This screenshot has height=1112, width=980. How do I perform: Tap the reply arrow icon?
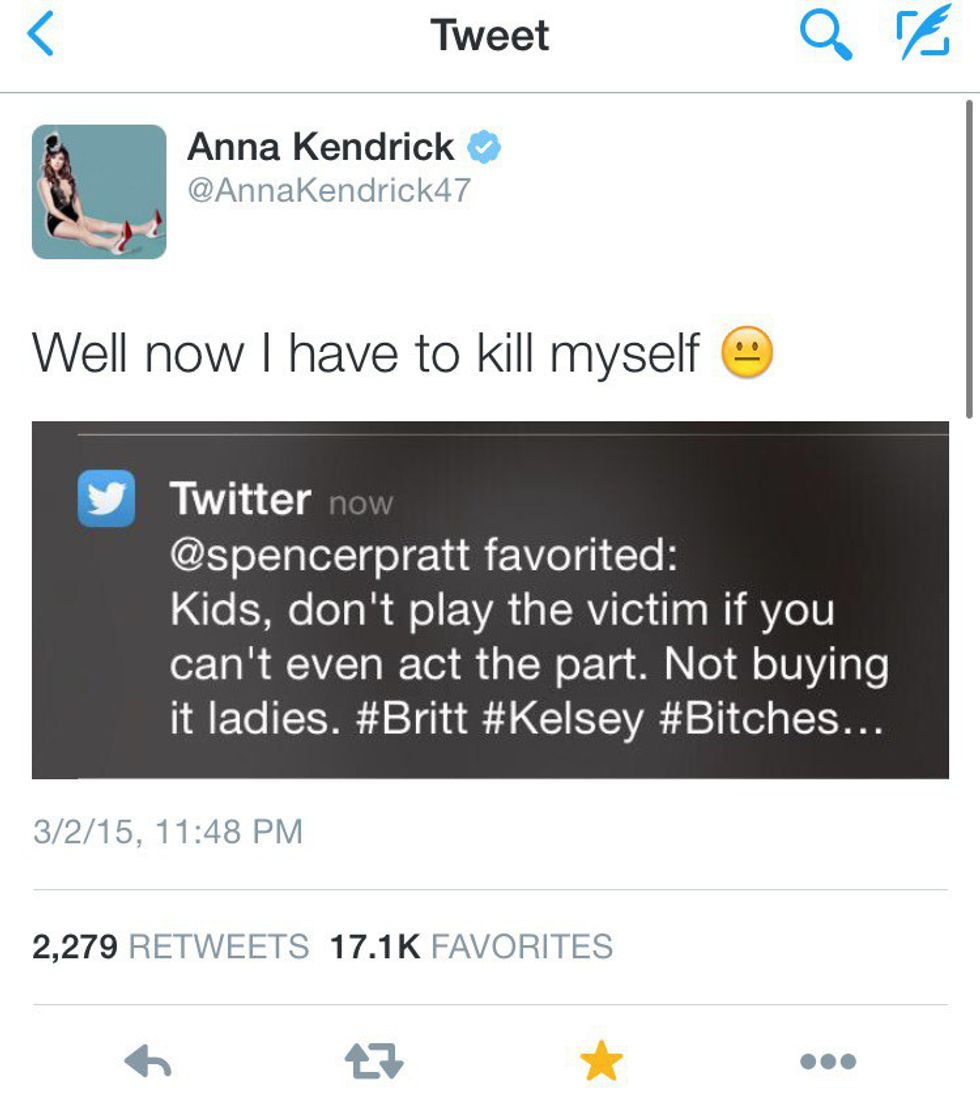click(x=150, y=1061)
